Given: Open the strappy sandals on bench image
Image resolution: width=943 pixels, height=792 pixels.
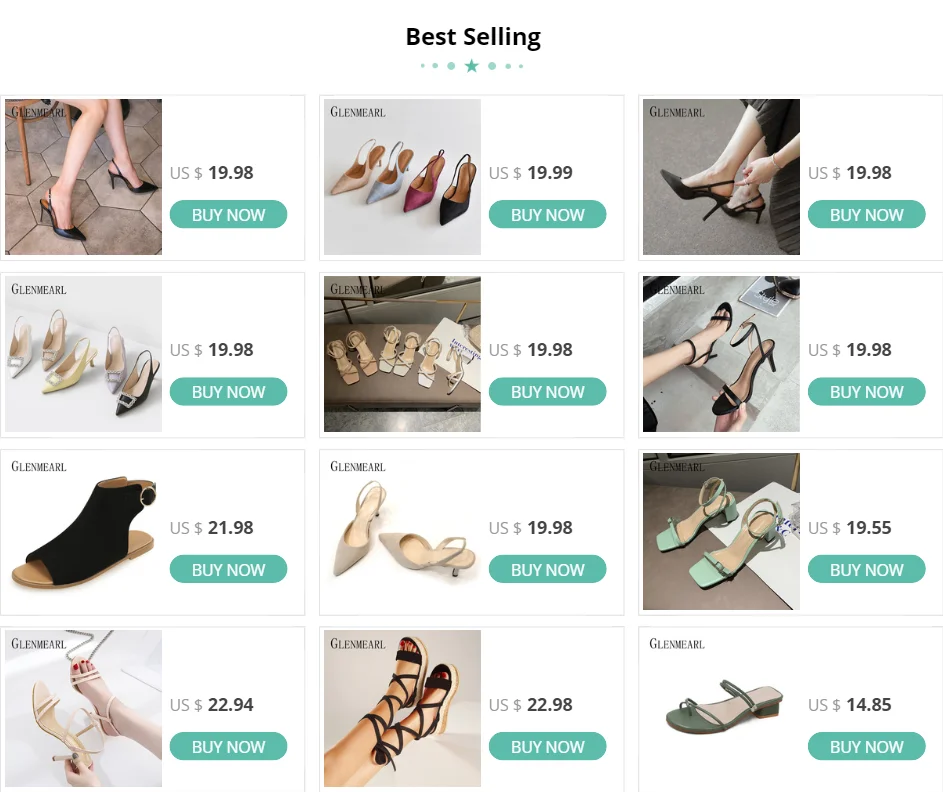Looking at the screenshot, I should [x=402, y=354].
